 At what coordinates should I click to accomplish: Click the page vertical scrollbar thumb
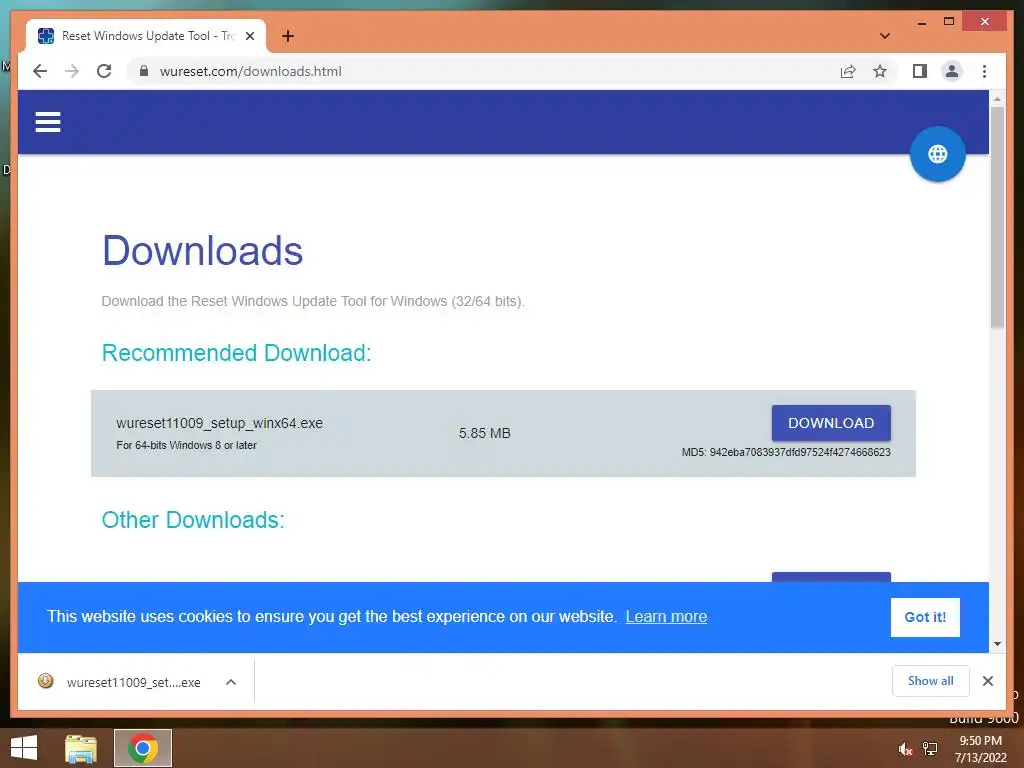pos(997,217)
